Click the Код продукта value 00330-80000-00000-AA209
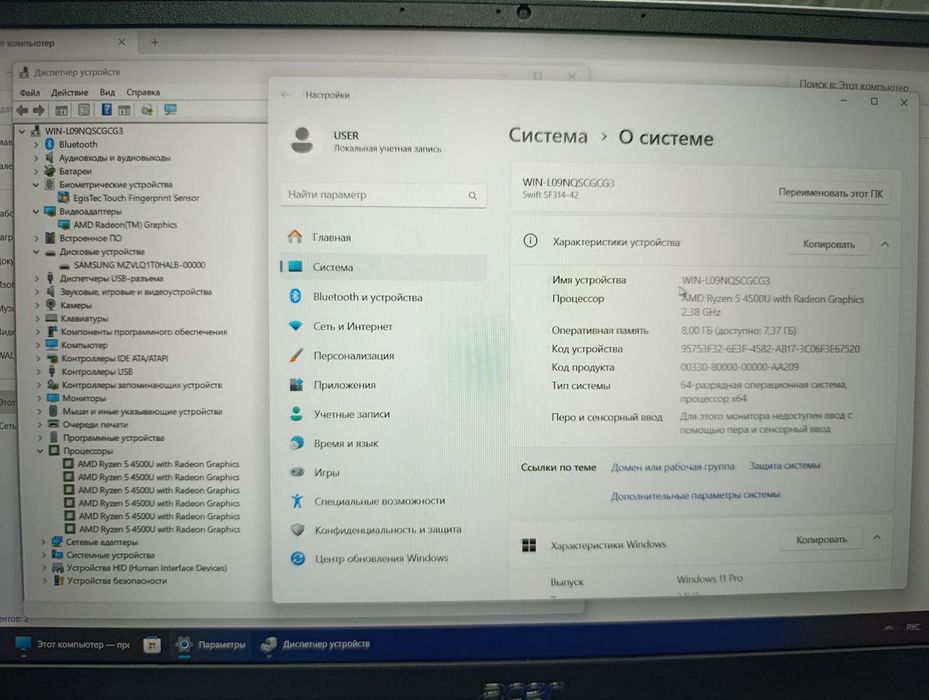Image resolution: width=929 pixels, height=700 pixels. pyautogui.click(x=739, y=367)
